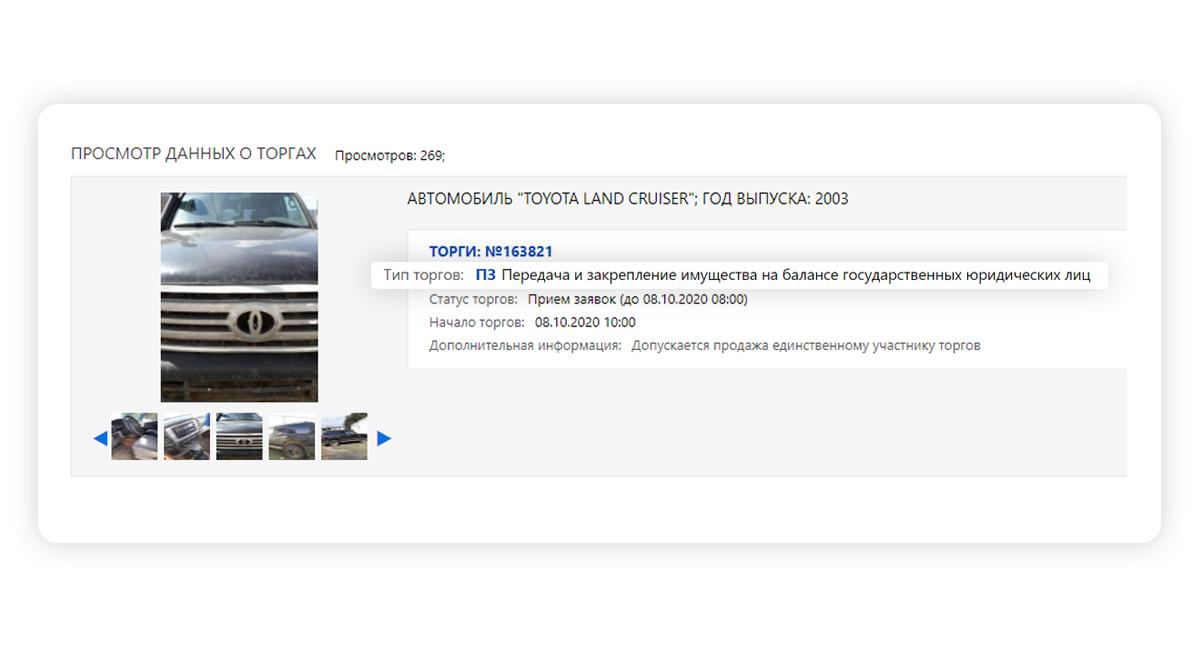The width and height of the screenshot is (1193, 671).
Task: Open the dashboard radio thumbnail
Action: pyautogui.click(x=187, y=437)
